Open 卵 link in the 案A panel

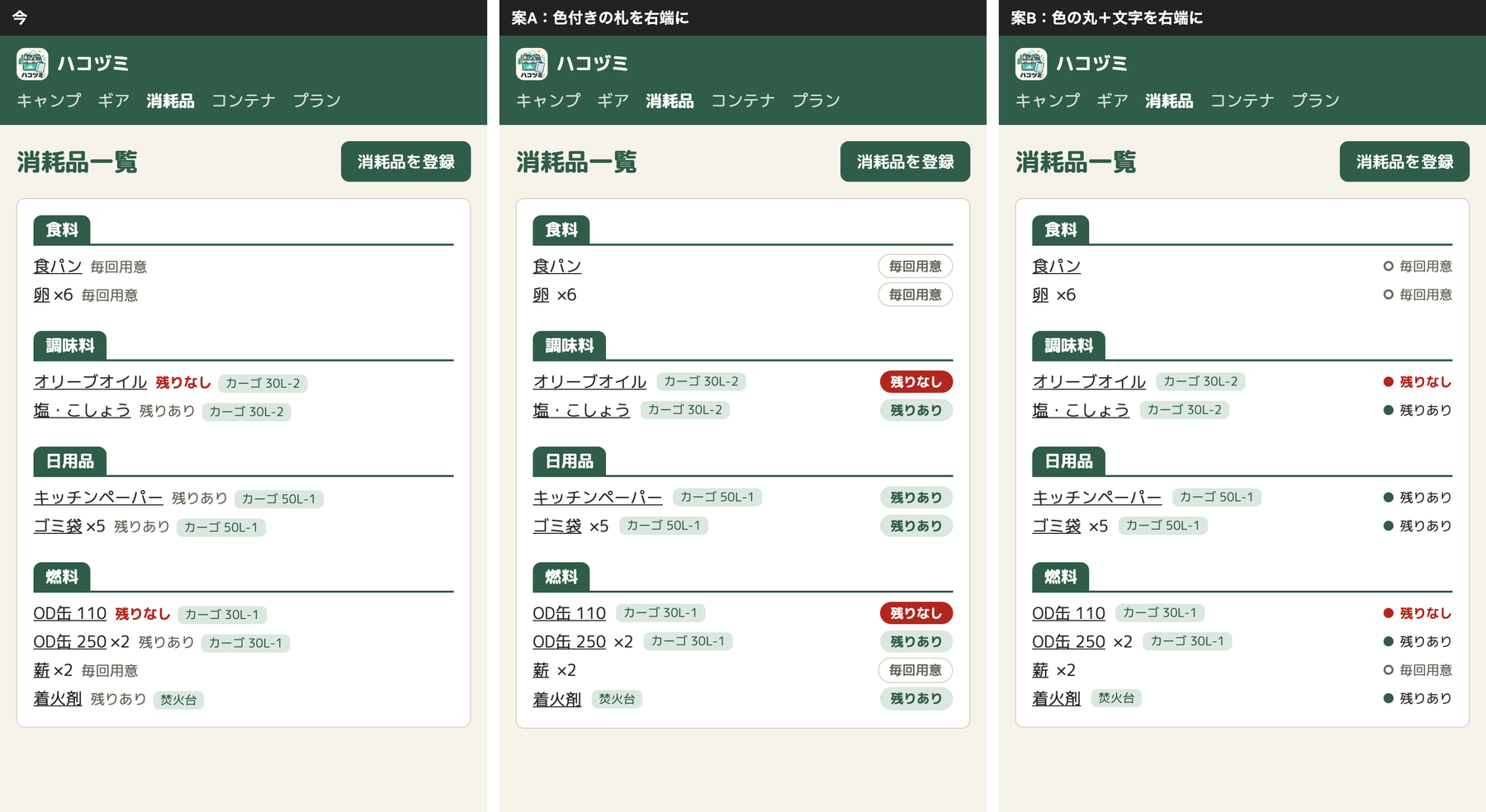(541, 295)
